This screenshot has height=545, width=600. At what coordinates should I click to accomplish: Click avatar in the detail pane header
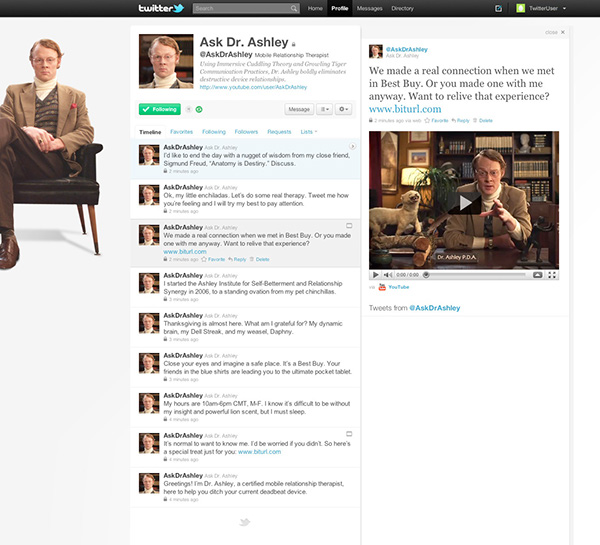pos(376,51)
